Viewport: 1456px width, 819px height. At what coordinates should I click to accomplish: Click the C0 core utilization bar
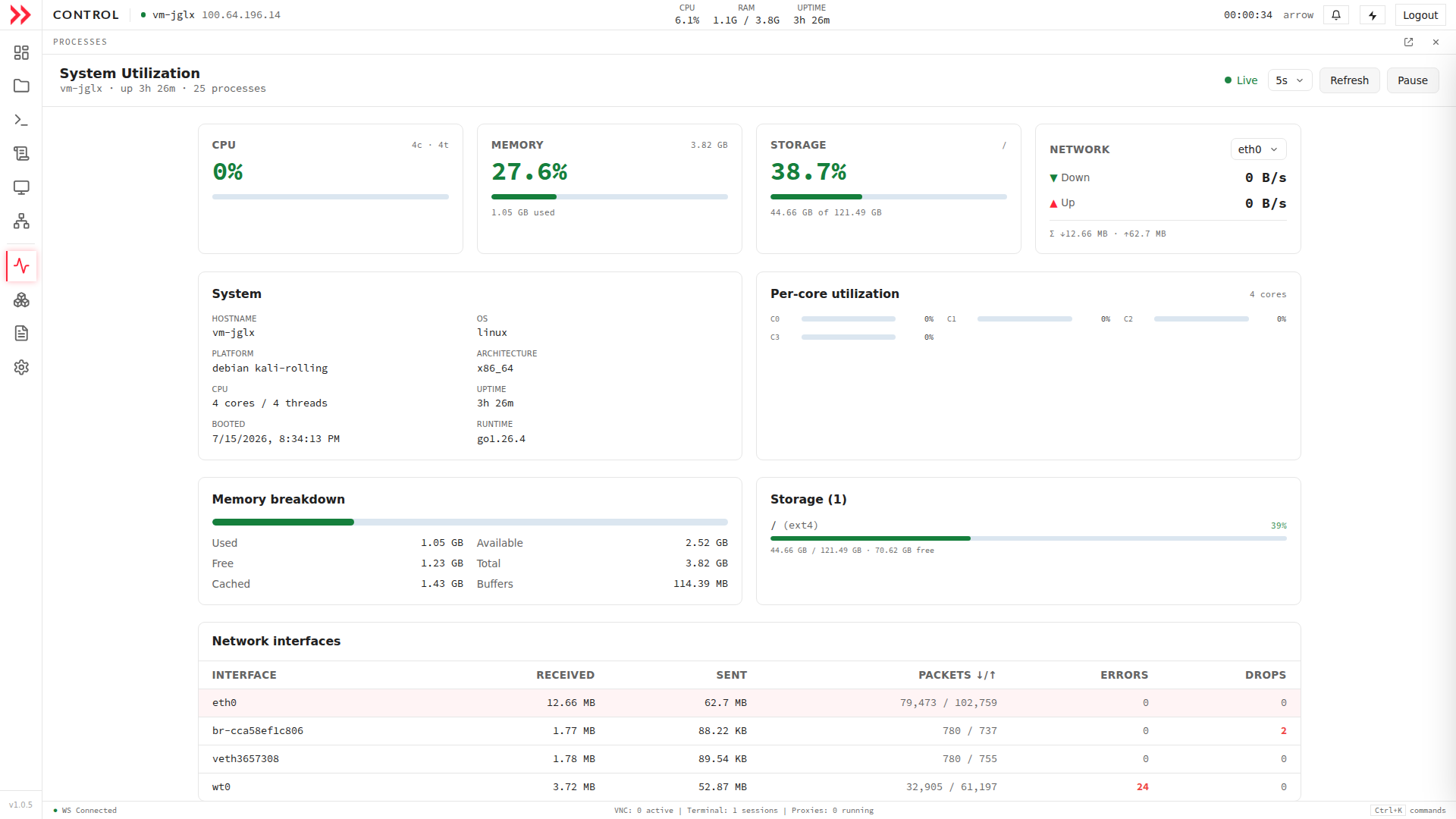(848, 319)
